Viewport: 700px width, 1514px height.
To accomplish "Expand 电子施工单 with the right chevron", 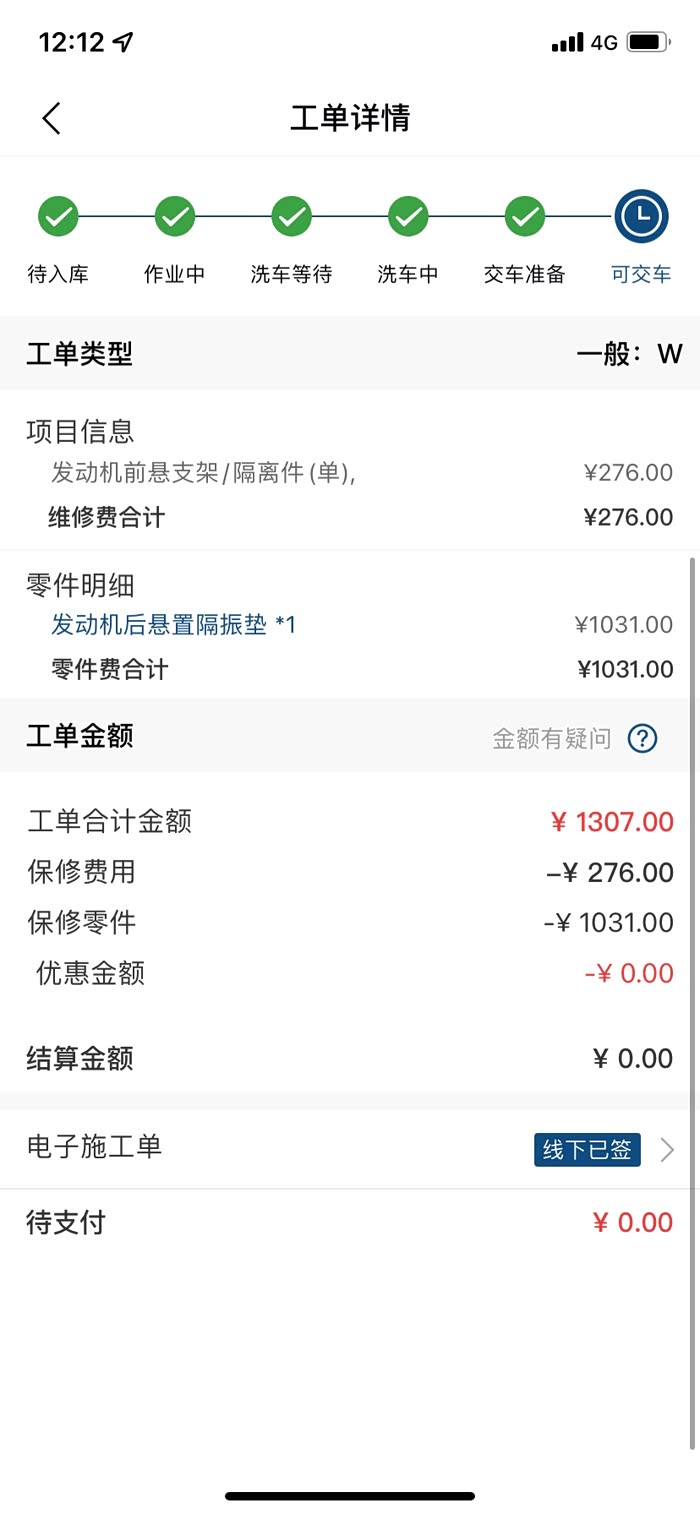I will (x=668, y=1150).
